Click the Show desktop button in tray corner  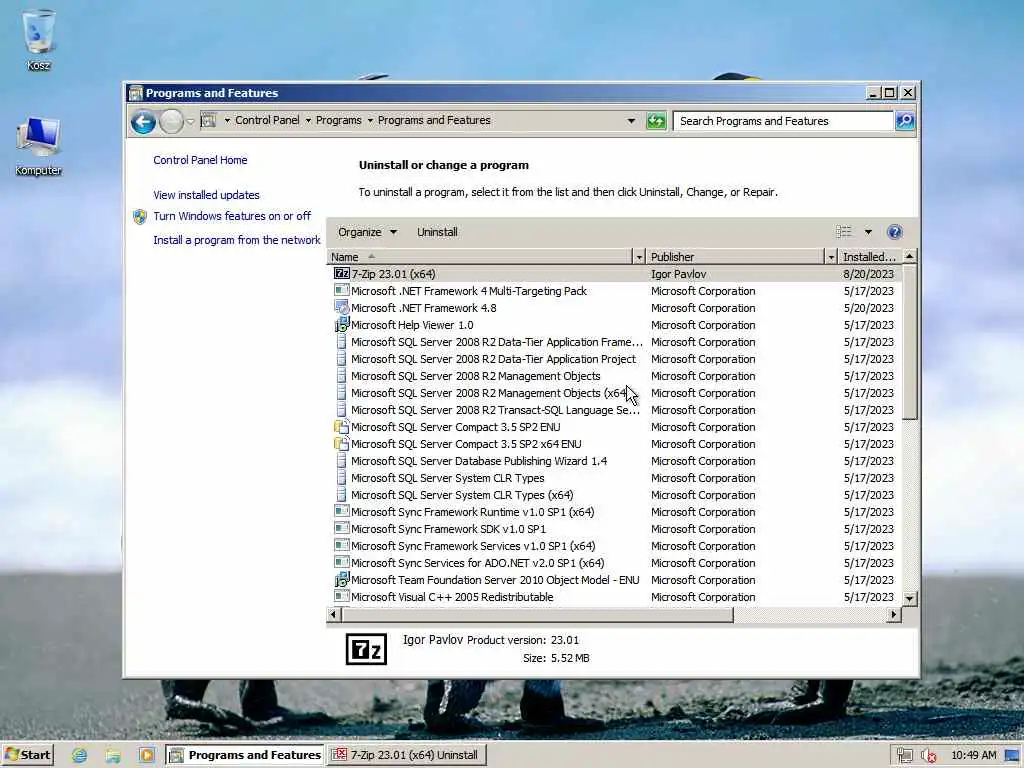pyautogui.click(x=1013, y=756)
